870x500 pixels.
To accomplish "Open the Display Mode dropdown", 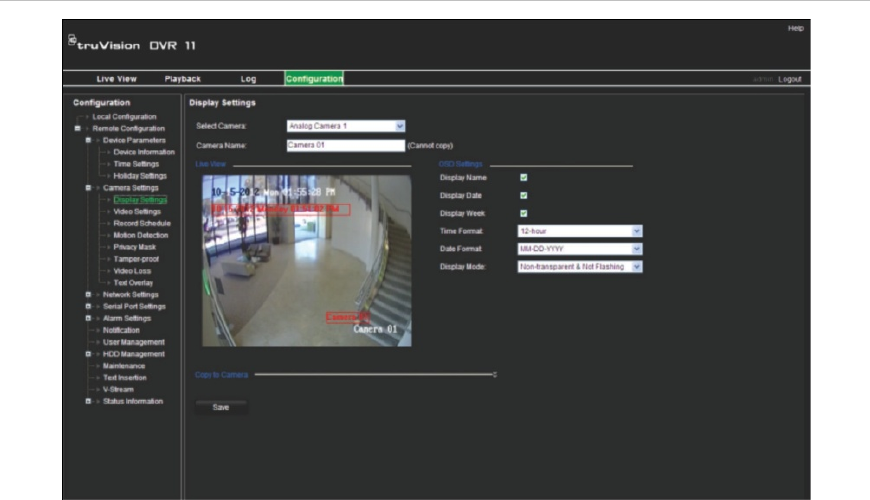I will tap(580, 267).
